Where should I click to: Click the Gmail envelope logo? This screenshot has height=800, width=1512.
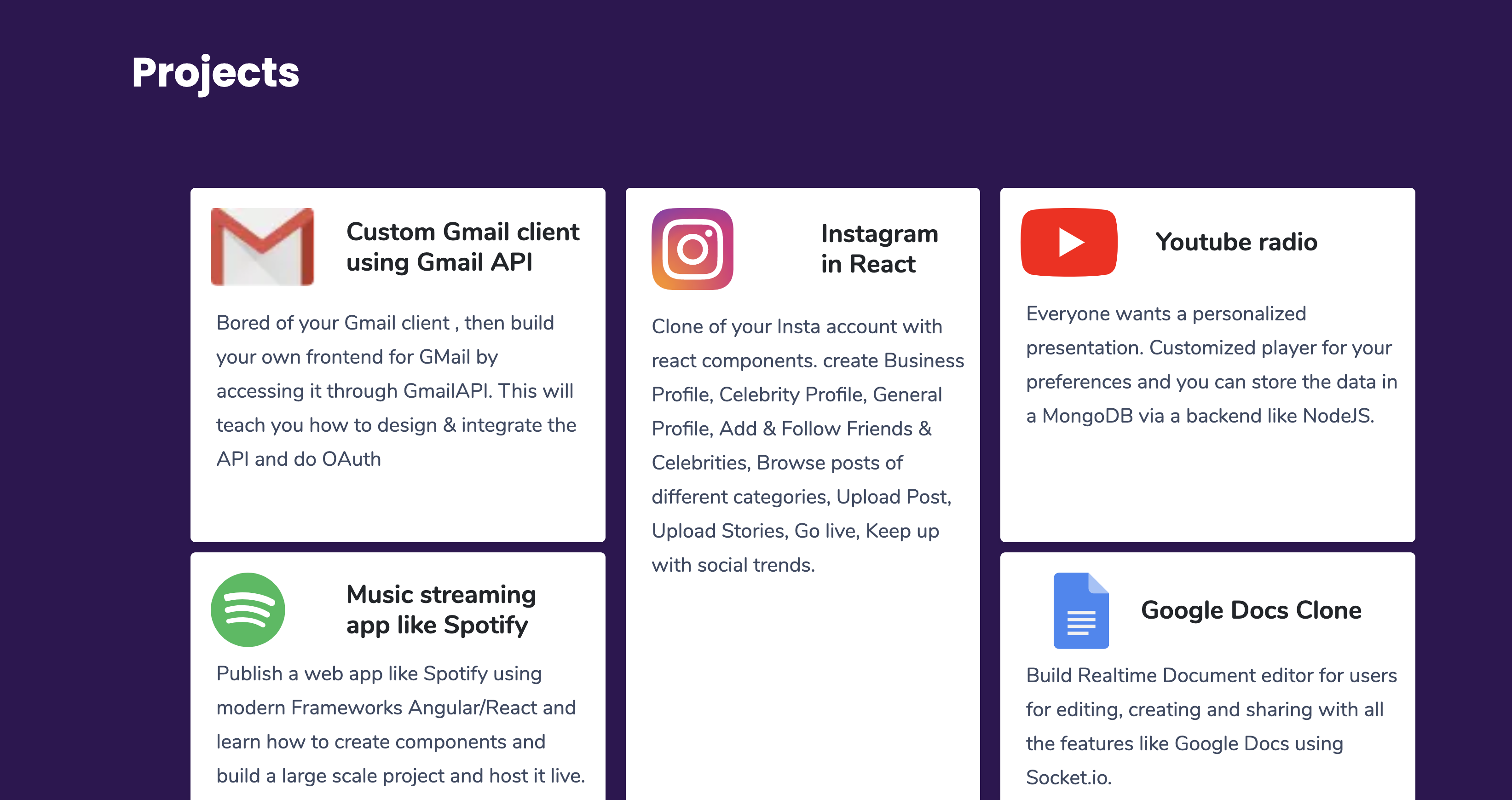pyautogui.click(x=262, y=247)
